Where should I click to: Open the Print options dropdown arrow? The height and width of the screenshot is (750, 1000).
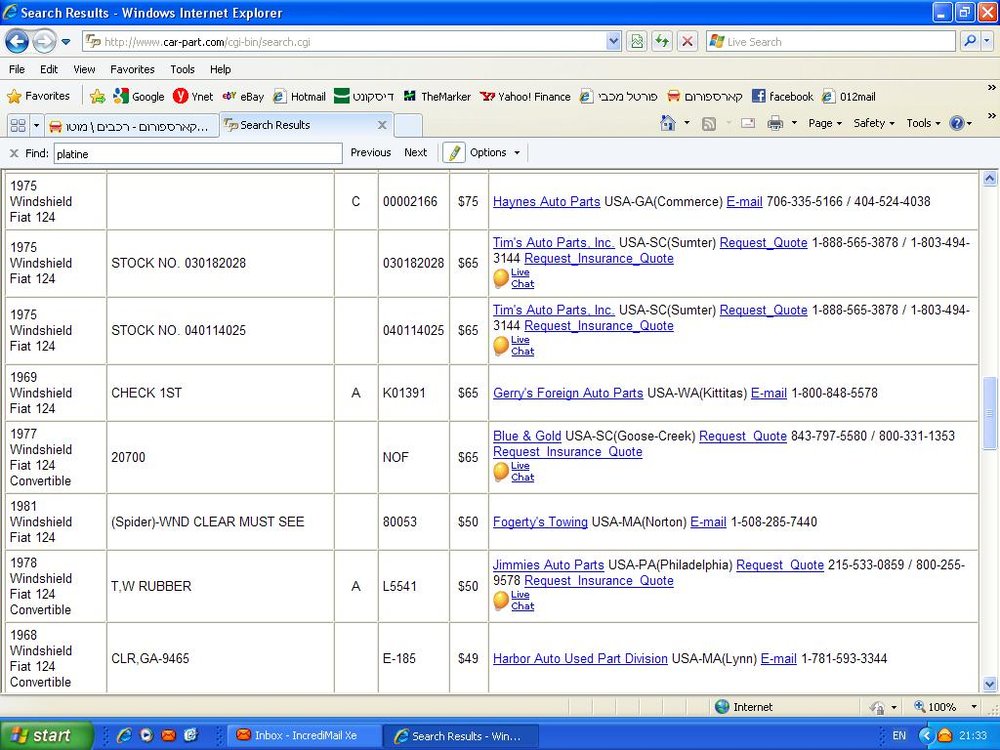click(794, 123)
